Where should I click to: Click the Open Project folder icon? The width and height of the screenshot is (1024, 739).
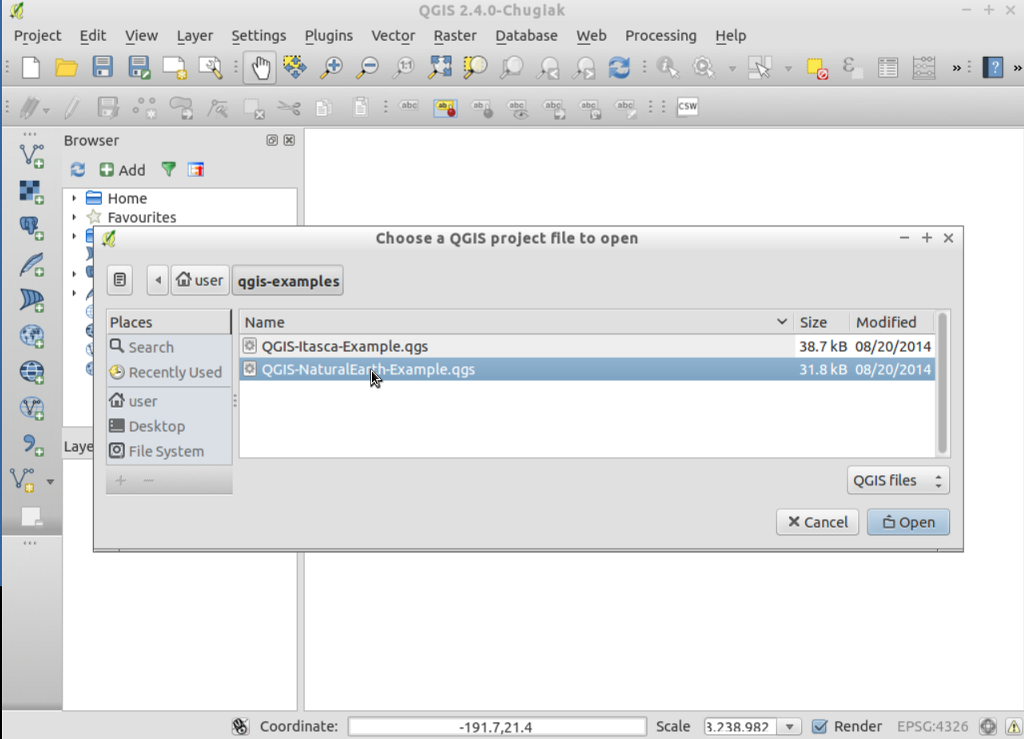(66, 67)
